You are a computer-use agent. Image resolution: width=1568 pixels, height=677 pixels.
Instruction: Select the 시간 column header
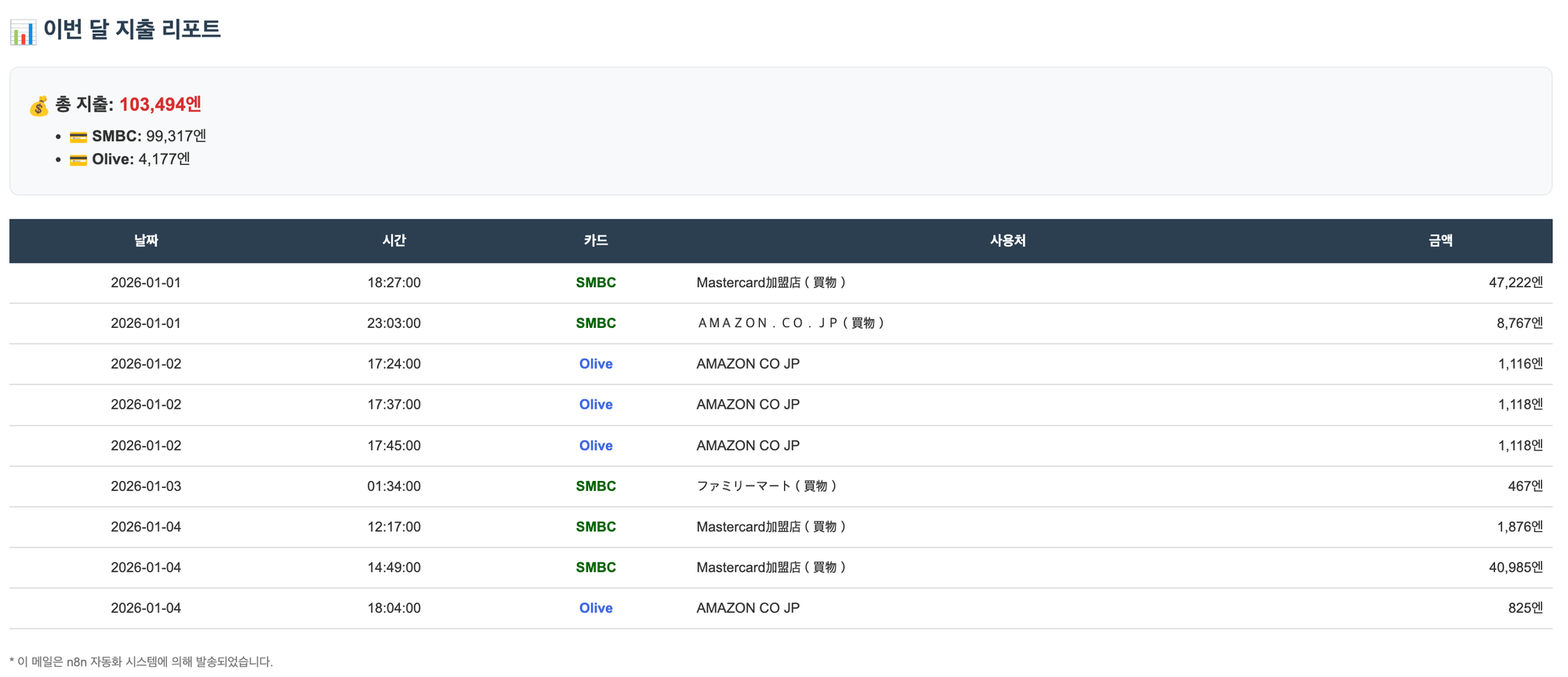click(x=394, y=241)
